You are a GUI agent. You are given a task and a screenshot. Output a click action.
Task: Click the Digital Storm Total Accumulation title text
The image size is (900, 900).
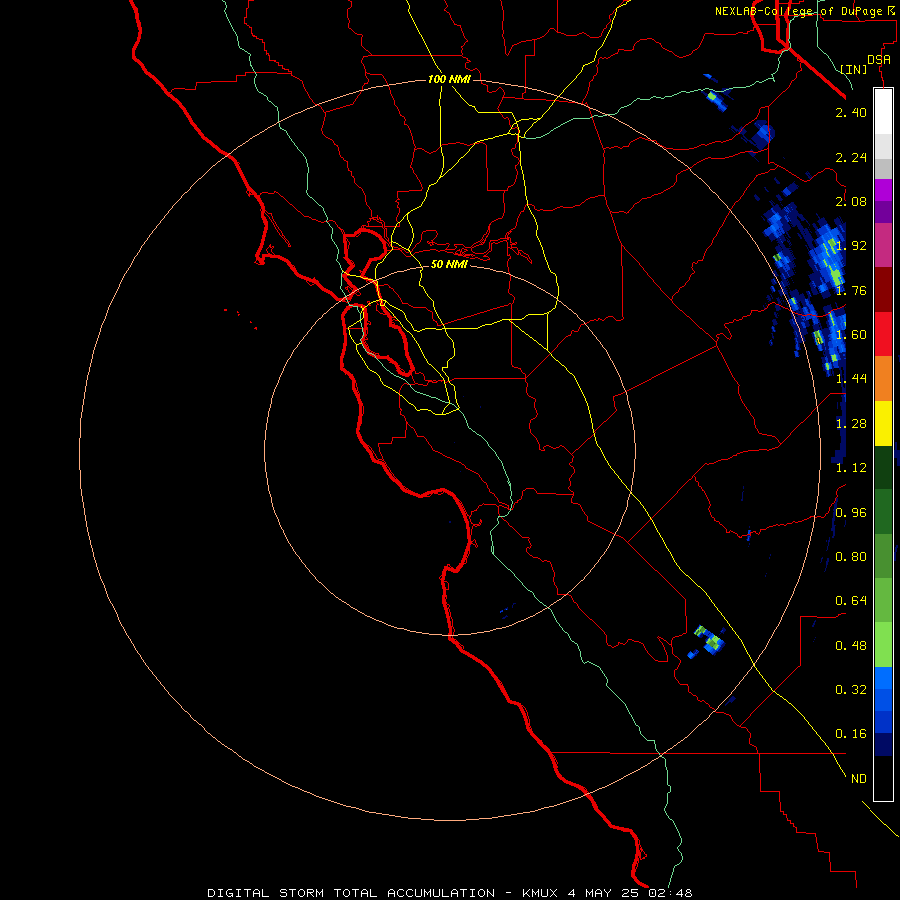pos(351,893)
